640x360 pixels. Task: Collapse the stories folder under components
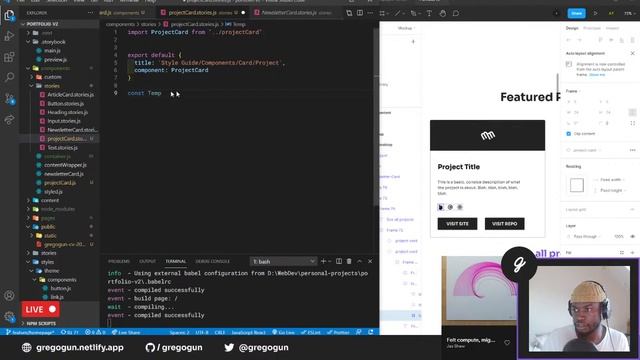pyautogui.click(x=51, y=86)
